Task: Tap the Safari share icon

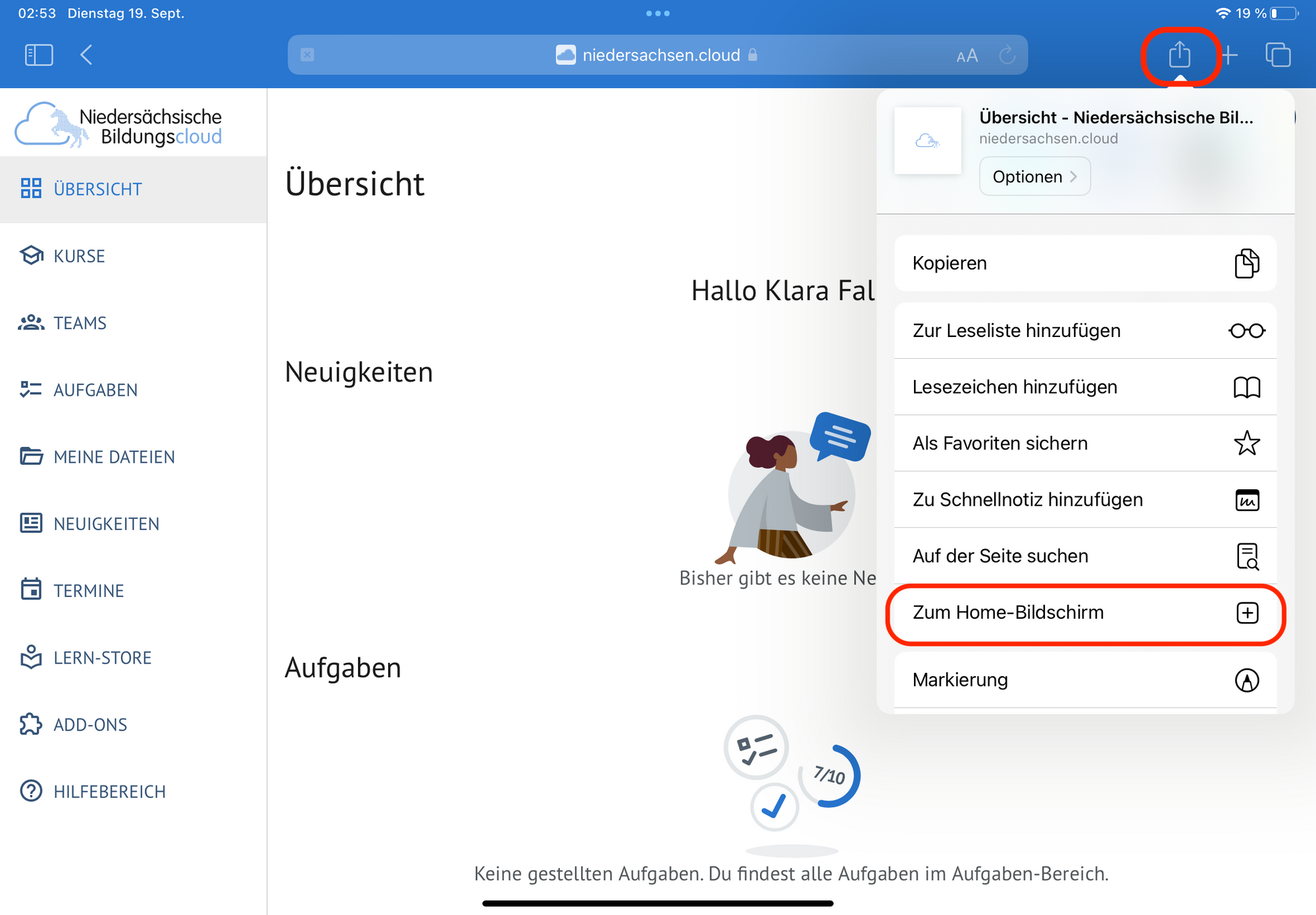Action: coord(1179,55)
